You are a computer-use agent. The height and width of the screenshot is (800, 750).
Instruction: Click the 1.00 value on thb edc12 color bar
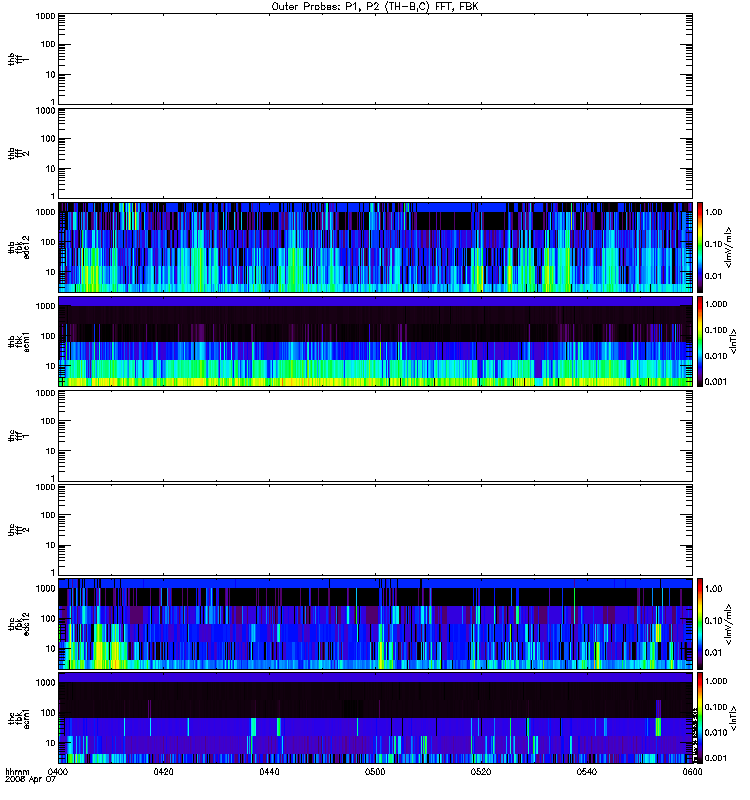pyautogui.click(x=714, y=212)
